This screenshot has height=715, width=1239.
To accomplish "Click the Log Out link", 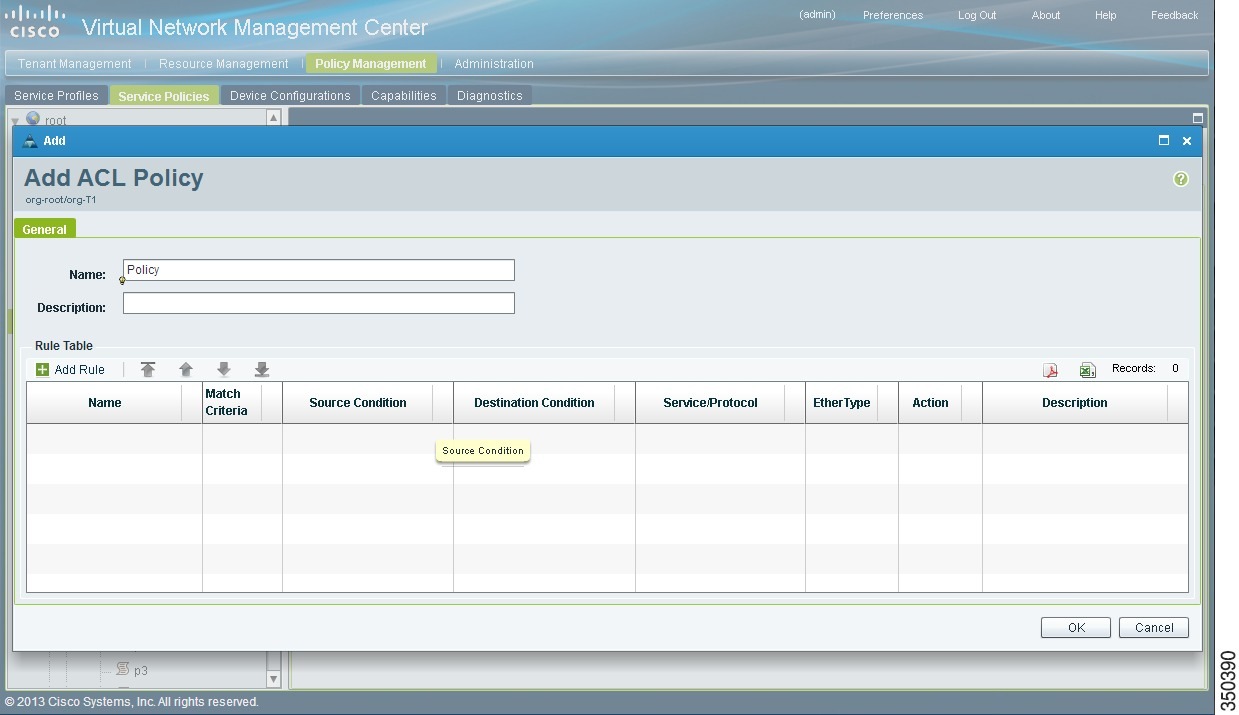I will [977, 15].
